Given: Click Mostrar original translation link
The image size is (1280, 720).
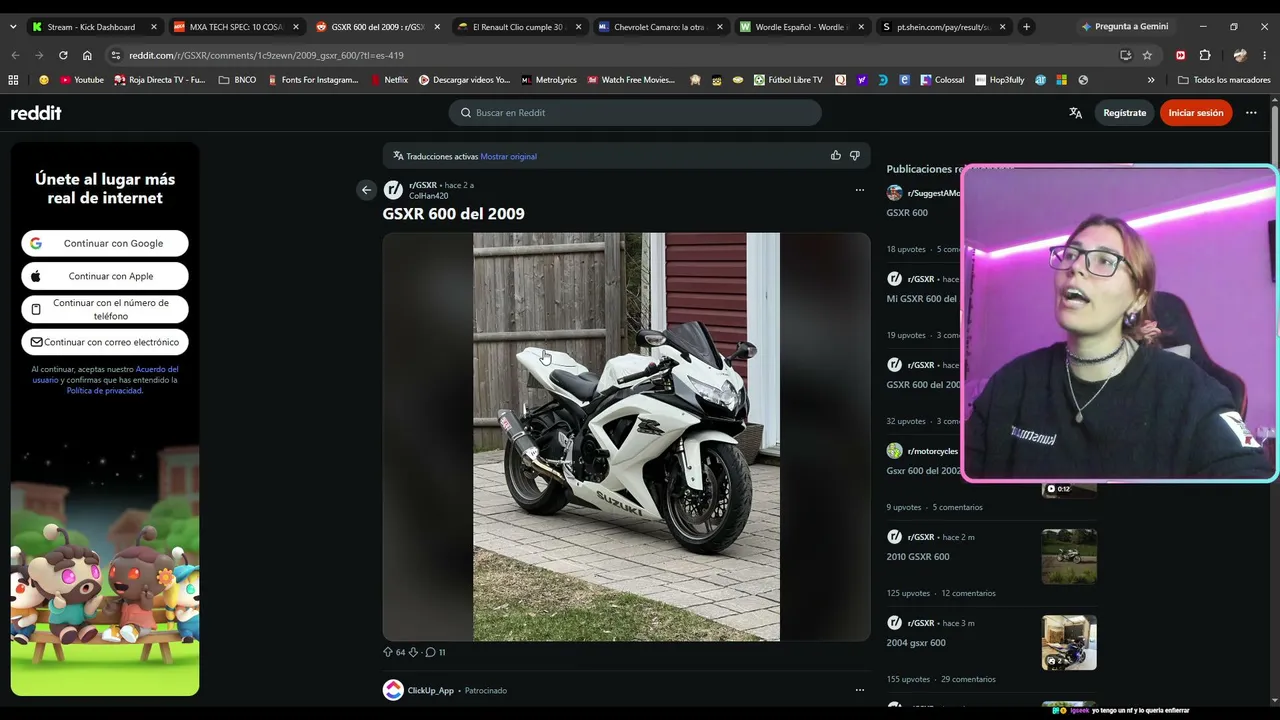Looking at the screenshot, I should [508, 156].
